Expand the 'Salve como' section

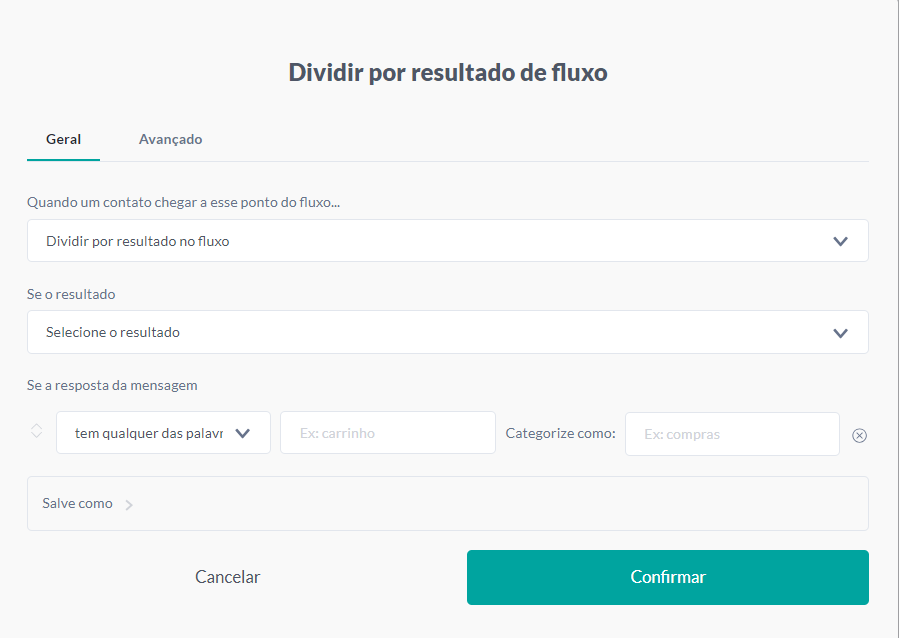(78, 503)
